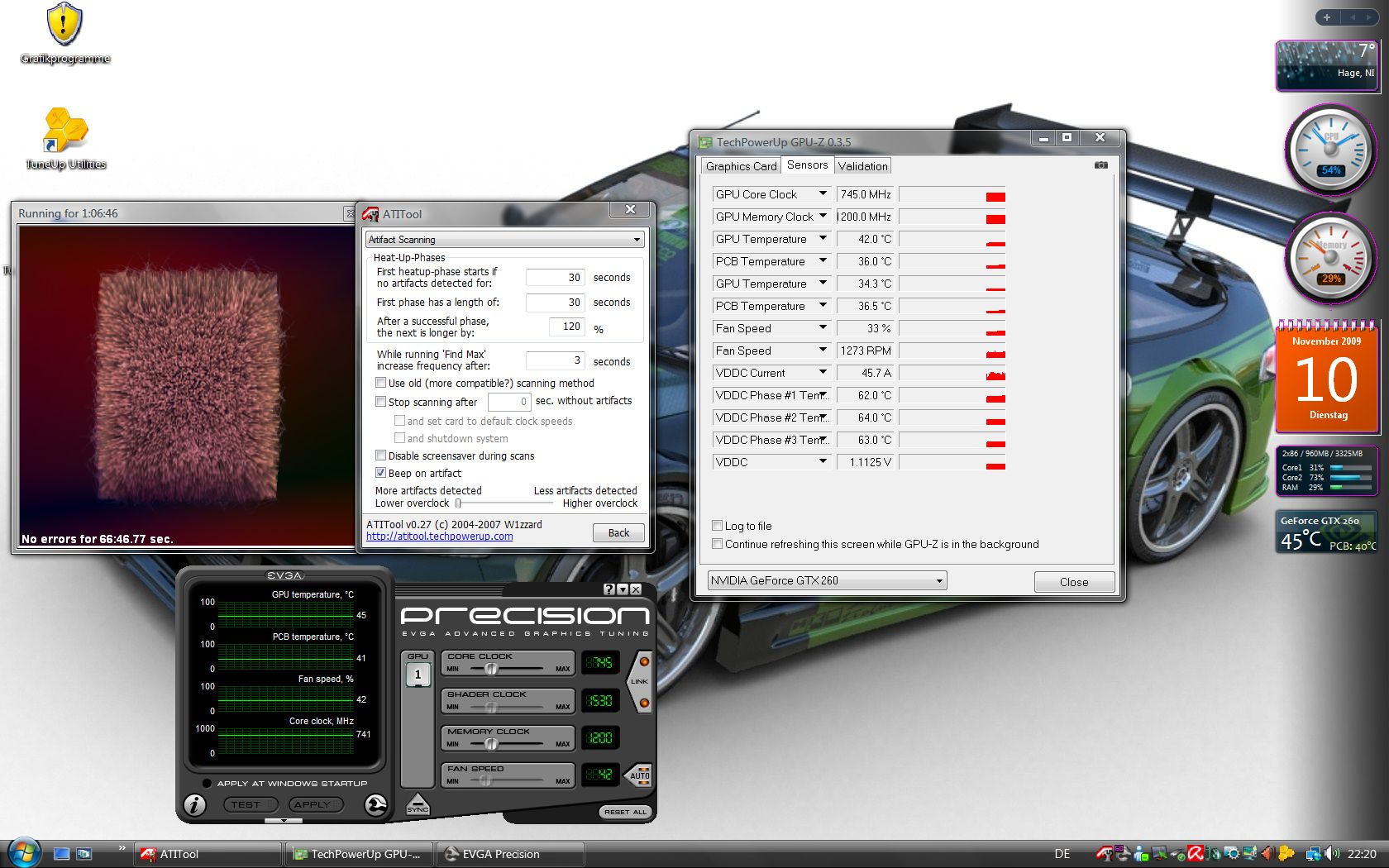Switch to the Graphics Card tab

pos(741,166)
